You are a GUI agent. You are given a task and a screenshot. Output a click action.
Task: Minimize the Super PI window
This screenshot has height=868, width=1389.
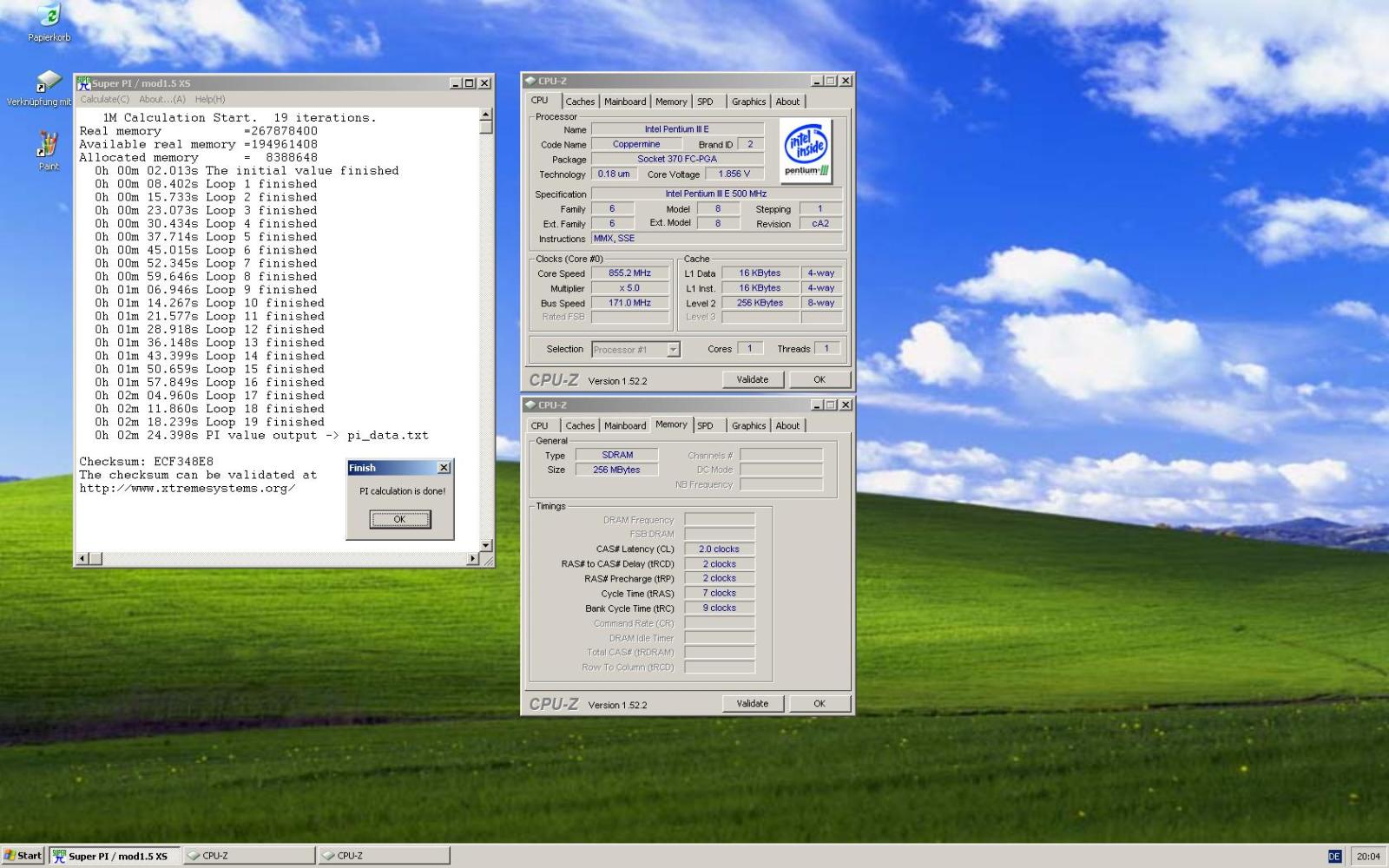(x=456, y=83)
